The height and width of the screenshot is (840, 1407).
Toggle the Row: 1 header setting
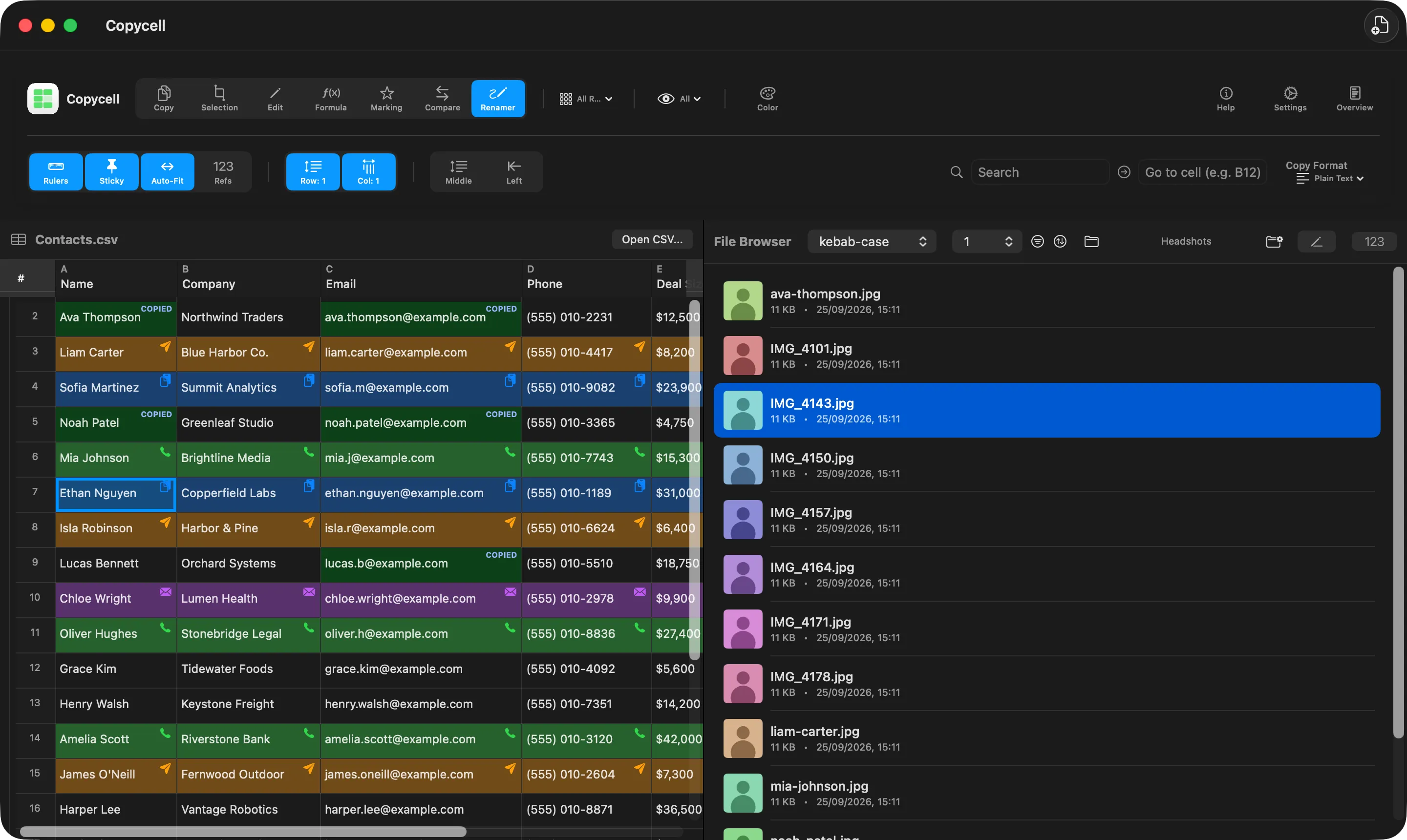click(313, 171)
